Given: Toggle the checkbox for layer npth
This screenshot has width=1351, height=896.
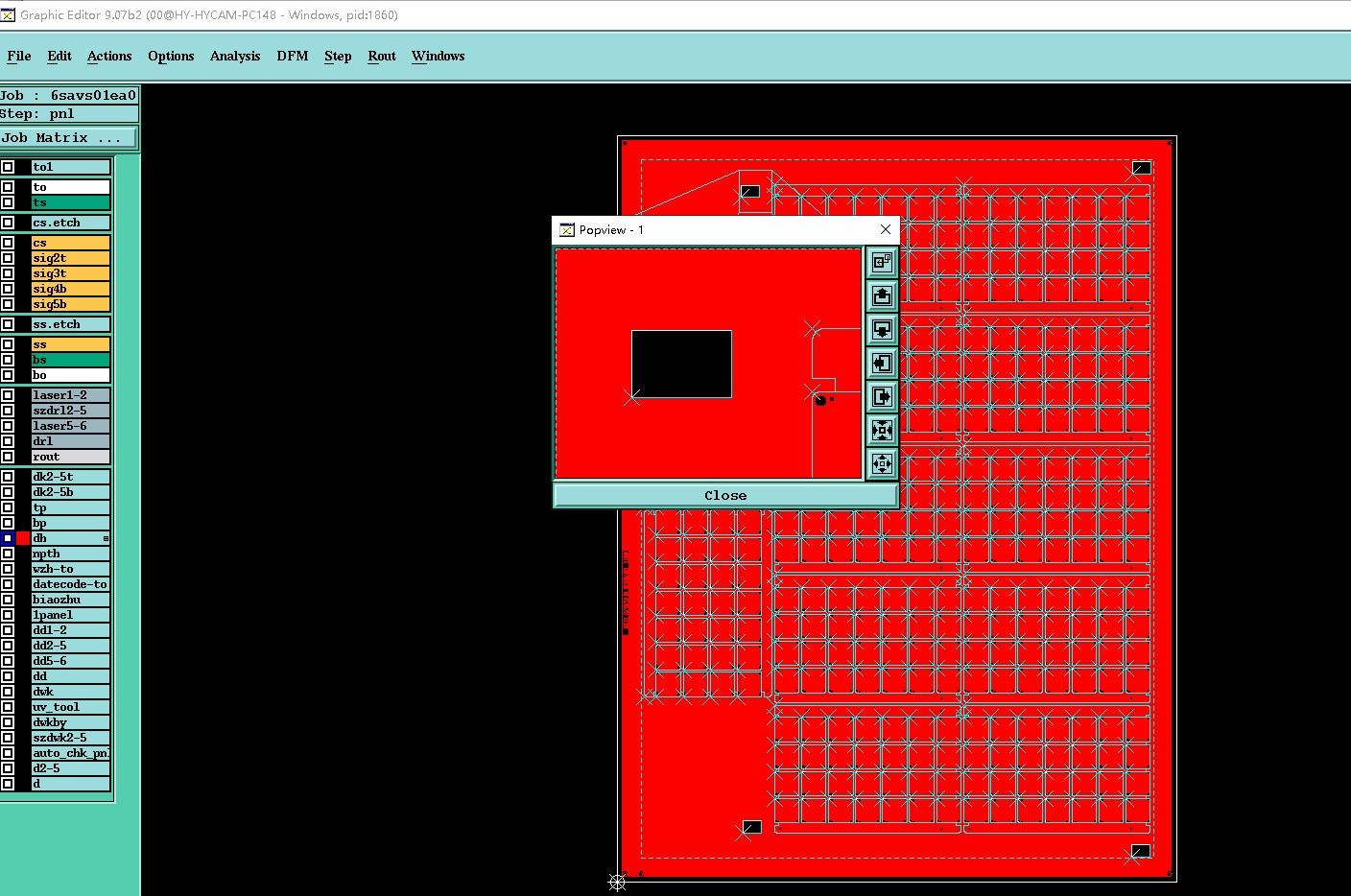Looking at the screenshot, I should click(x=8, y=554).
